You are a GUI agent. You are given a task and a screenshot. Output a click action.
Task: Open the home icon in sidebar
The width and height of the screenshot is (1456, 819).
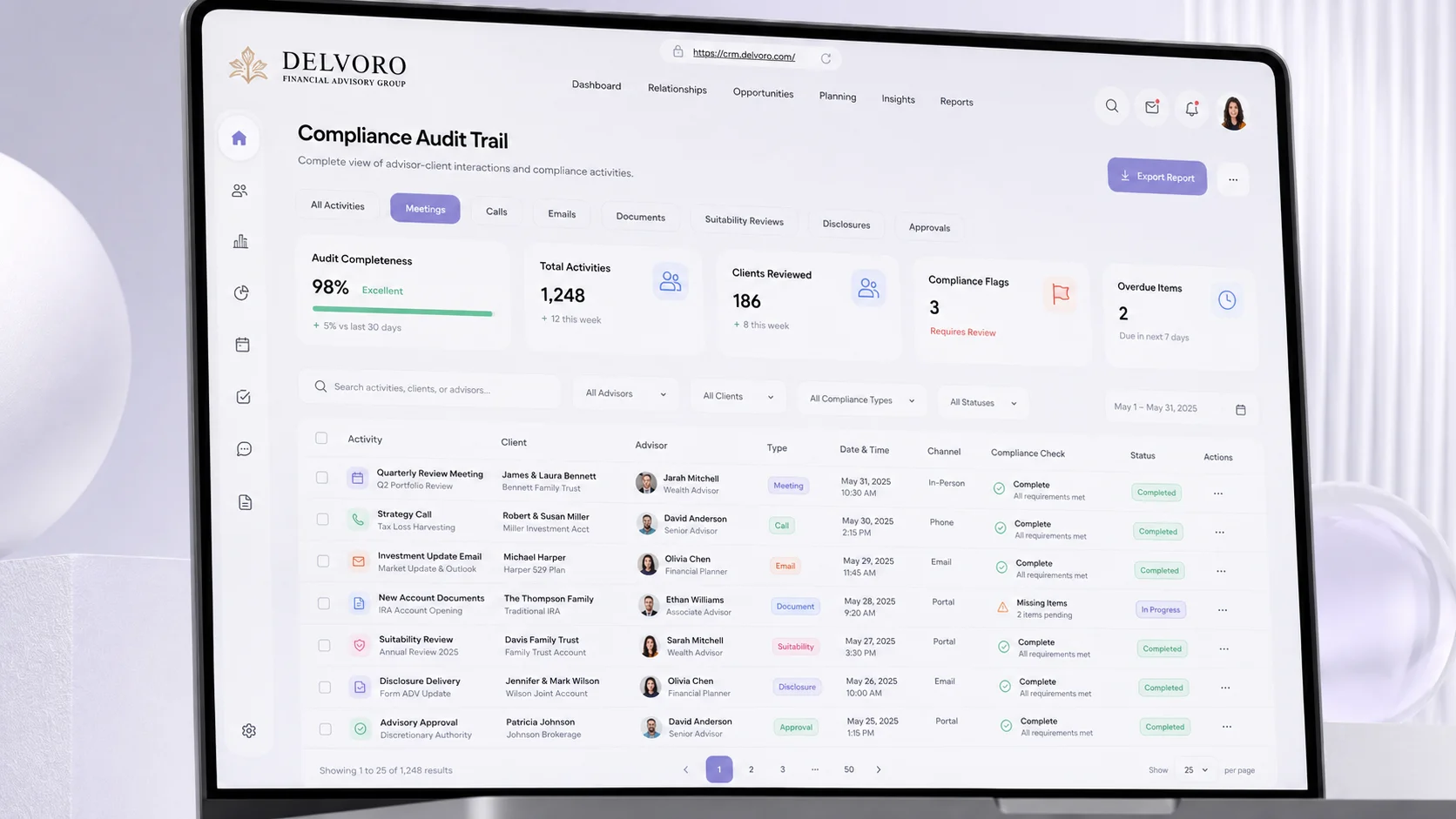[x=239, y=138]
